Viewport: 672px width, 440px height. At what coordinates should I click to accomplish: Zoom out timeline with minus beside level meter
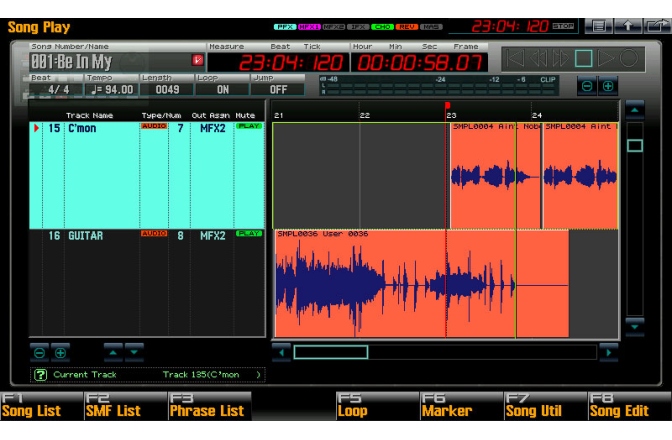(x=587, y=86)
